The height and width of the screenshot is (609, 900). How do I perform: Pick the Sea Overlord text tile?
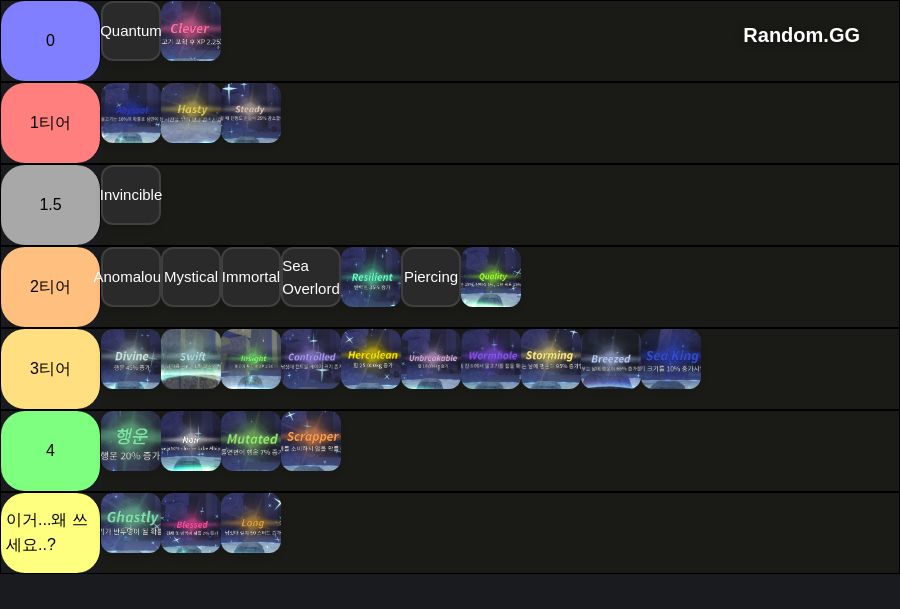coord(311,277)
